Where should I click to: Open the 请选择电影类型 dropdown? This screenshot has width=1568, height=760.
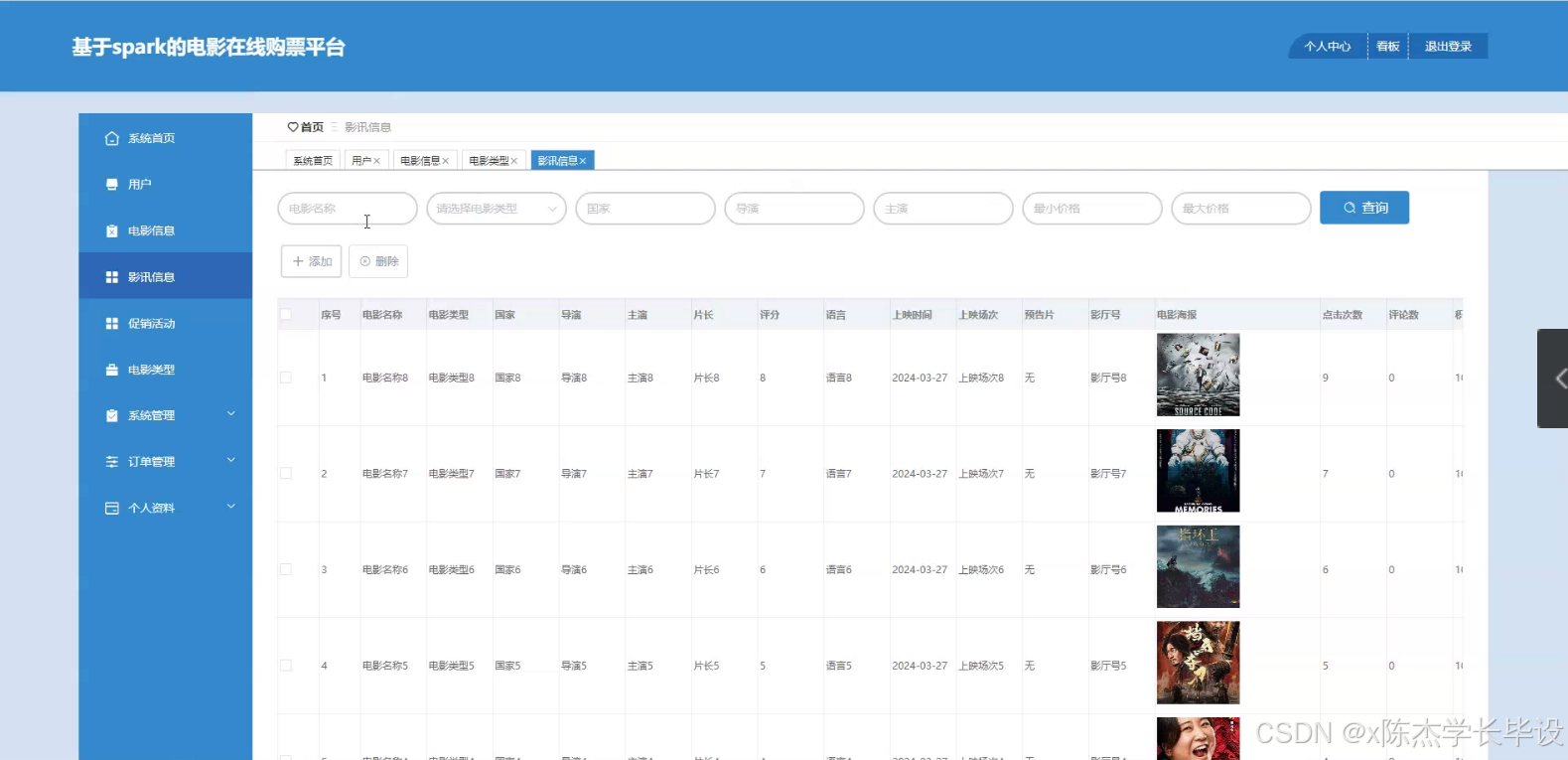click(x=497, y=209)
